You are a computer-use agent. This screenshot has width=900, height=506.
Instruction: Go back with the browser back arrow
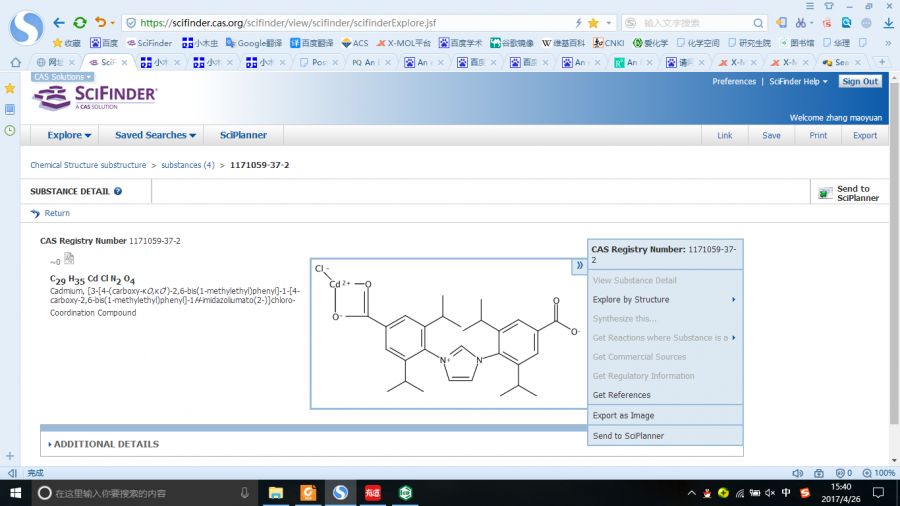click(x=59, y=23)
